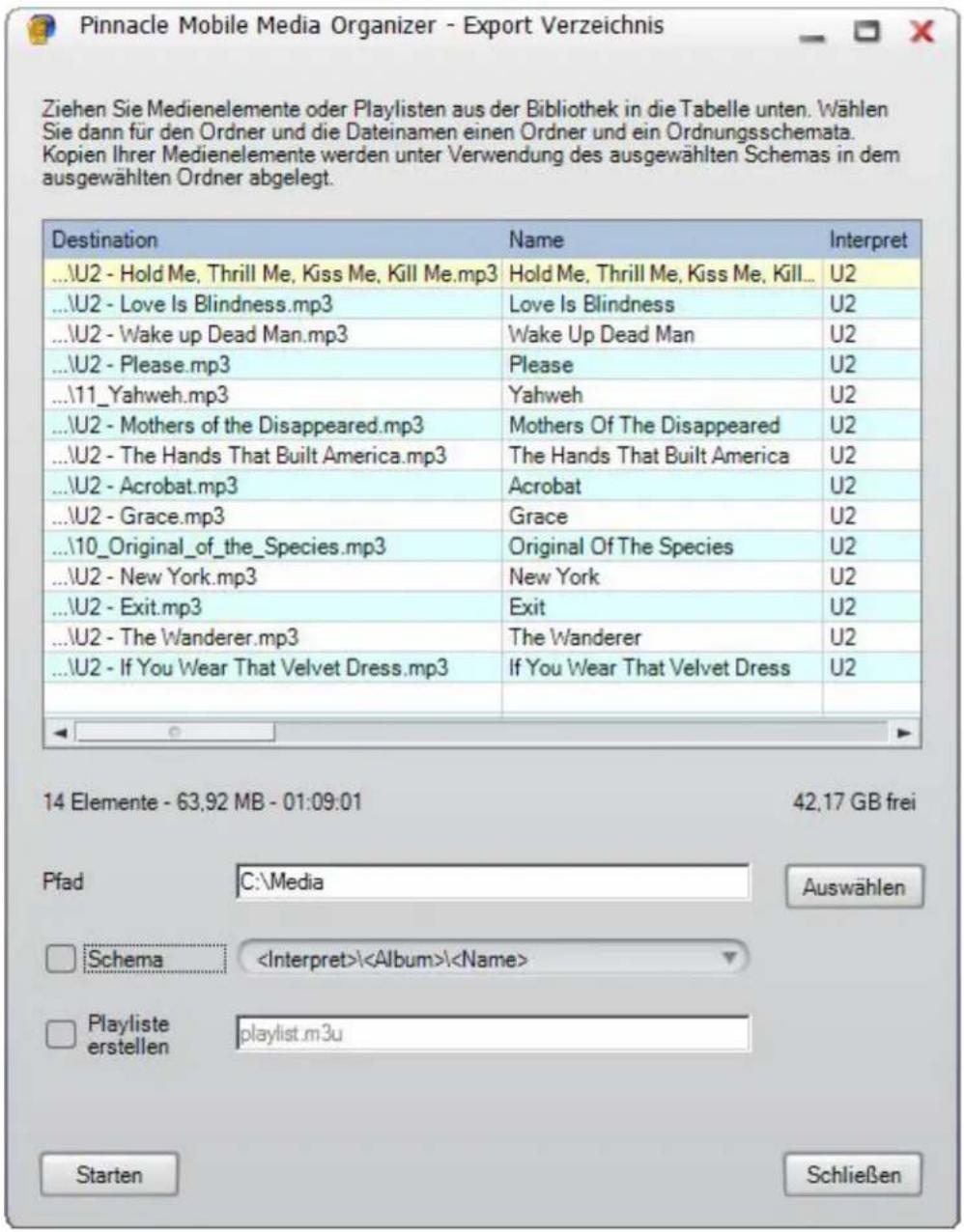
Task: Select destination 11_Yahweh.mp3
Action: pyautogui.click(x=273, y=395)
